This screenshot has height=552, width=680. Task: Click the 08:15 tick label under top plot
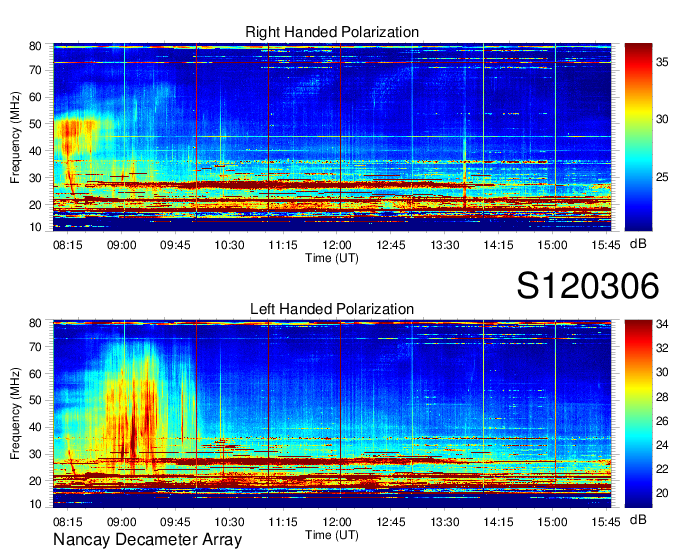[68, 245]
